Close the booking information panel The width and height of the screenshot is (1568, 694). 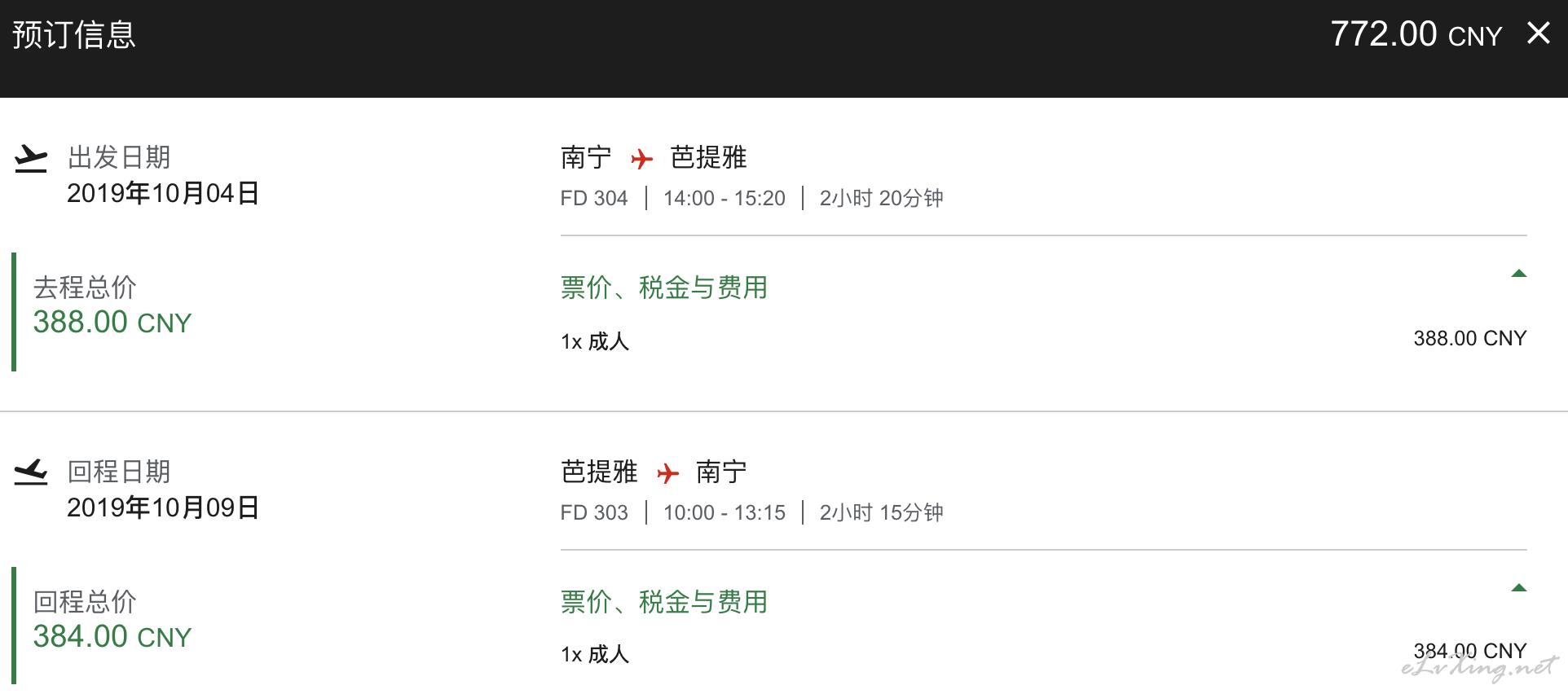(1538, 33)
